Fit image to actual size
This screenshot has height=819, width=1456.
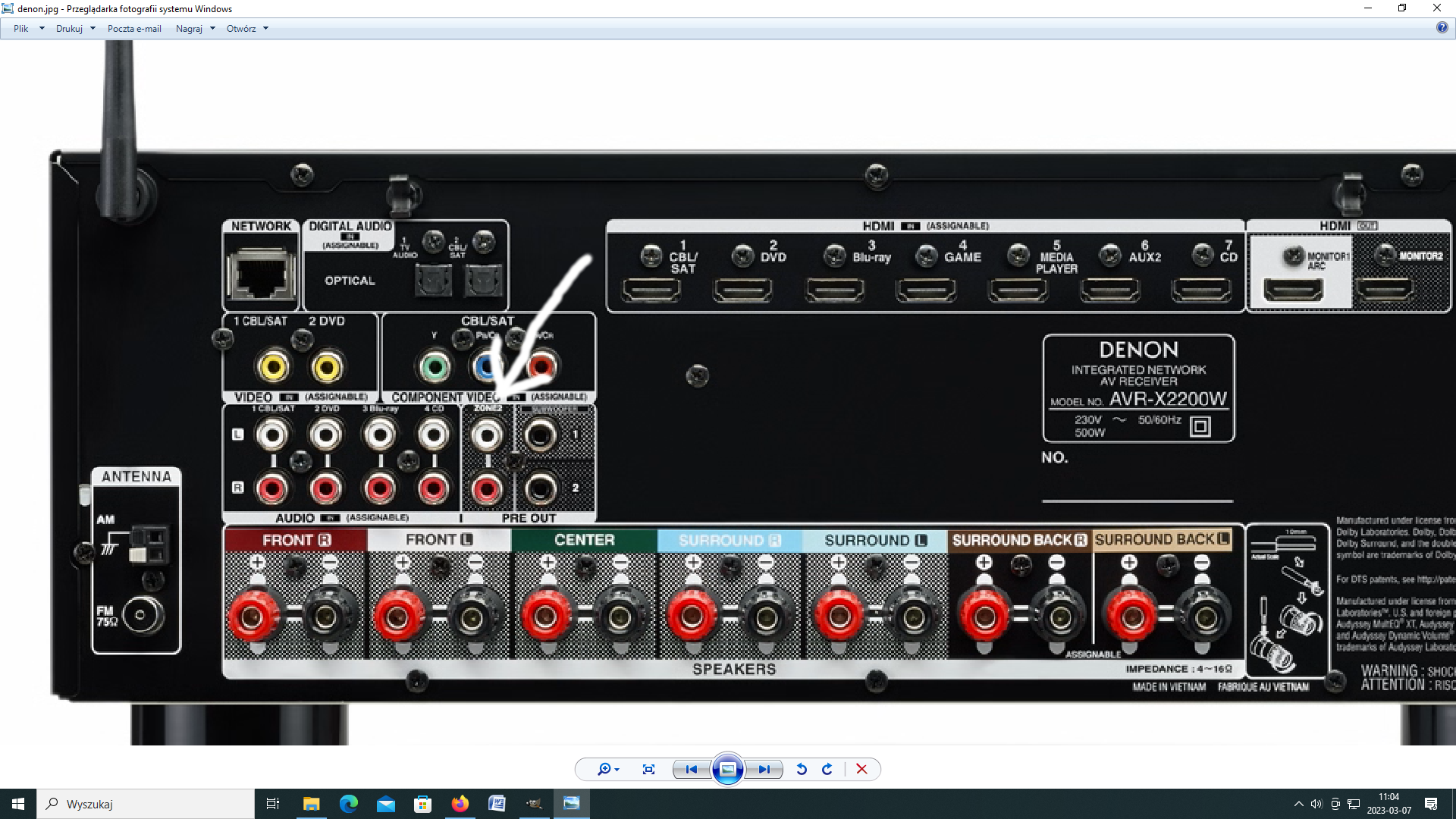tap(648, 769)
